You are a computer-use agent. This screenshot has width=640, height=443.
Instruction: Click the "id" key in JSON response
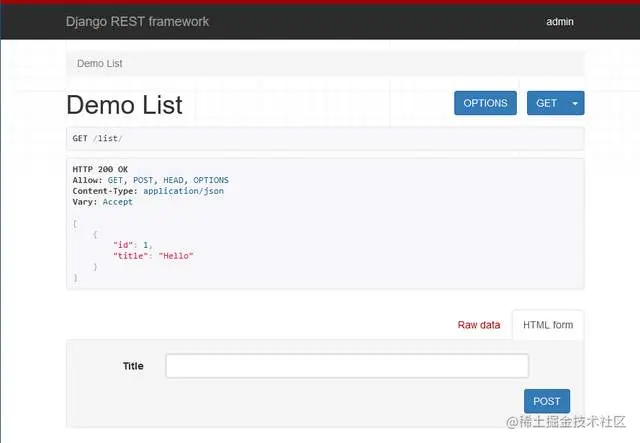coord(123,245)
